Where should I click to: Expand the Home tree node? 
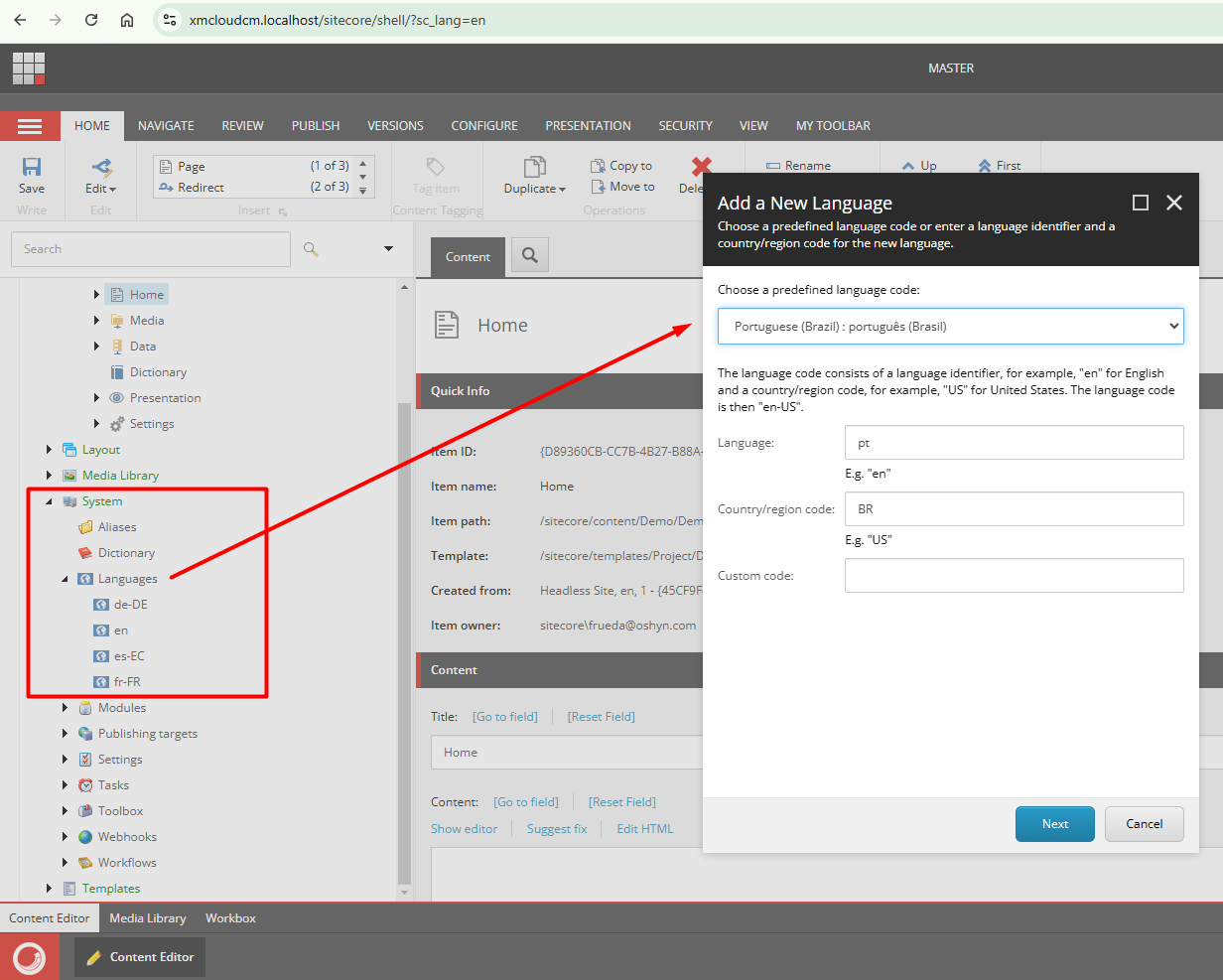[x=96, y=295]
